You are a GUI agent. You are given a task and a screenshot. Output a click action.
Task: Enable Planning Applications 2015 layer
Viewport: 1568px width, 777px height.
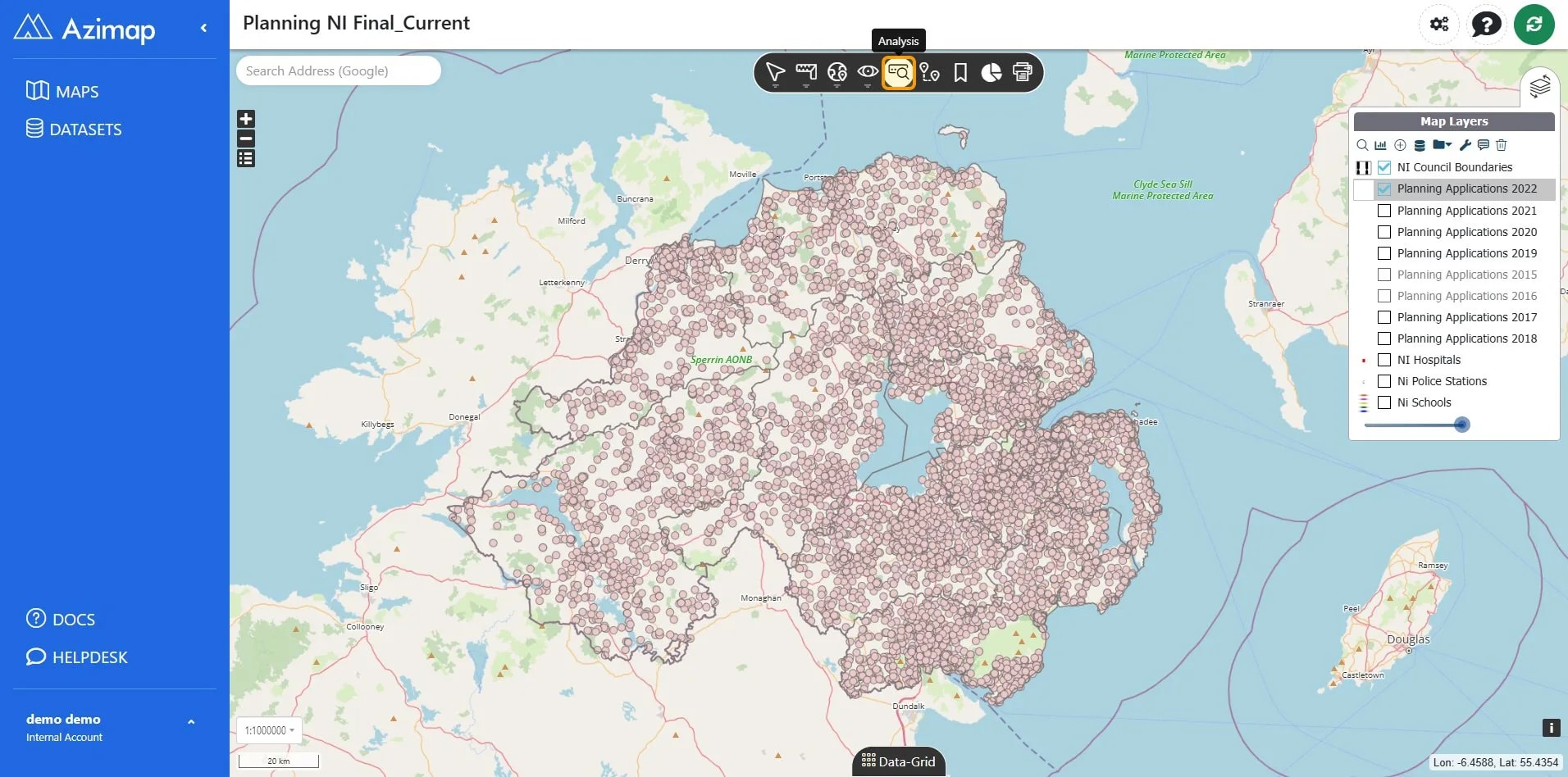[x=1384, y=275]
